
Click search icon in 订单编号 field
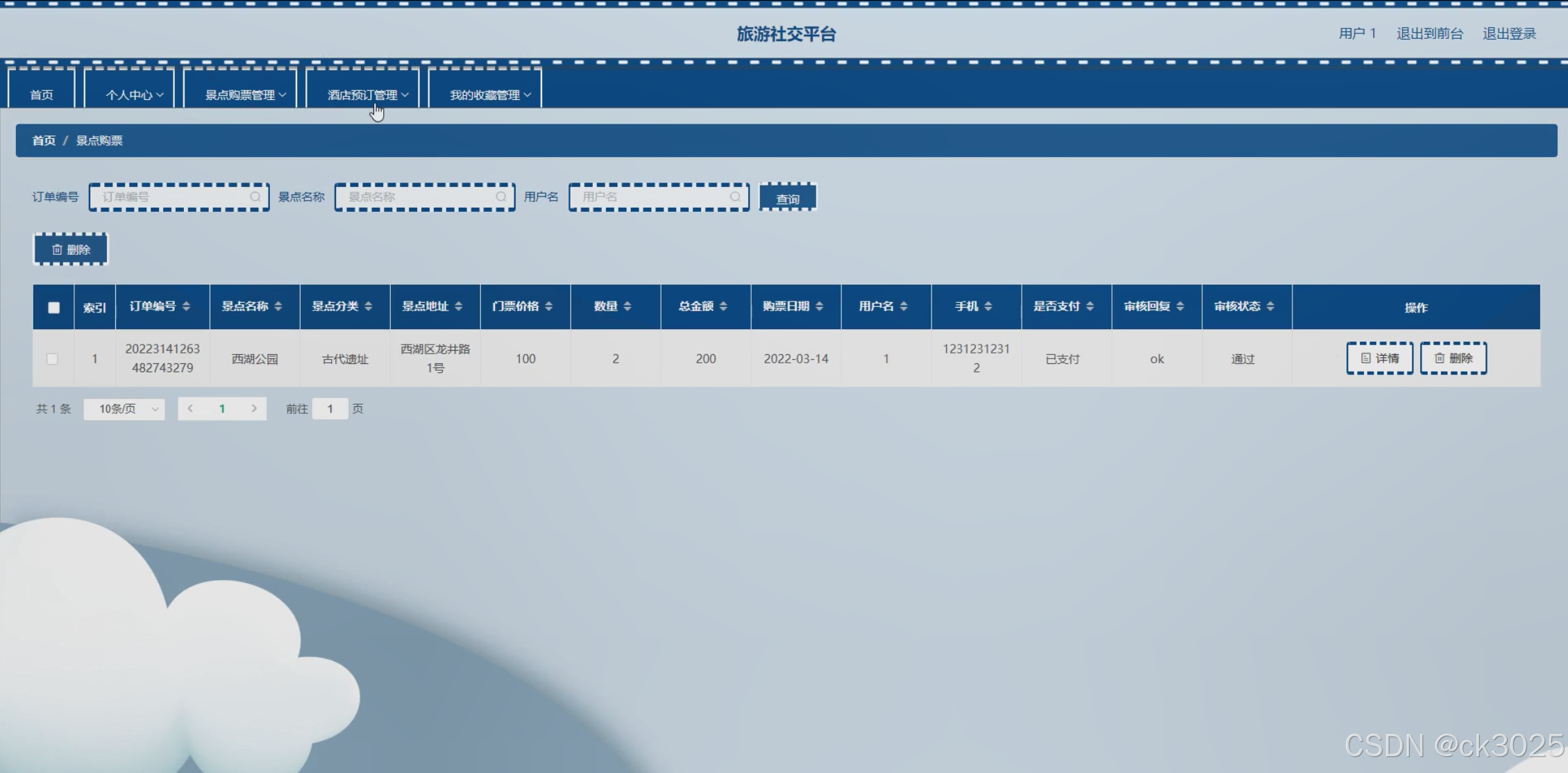click(x=255, y=197)
